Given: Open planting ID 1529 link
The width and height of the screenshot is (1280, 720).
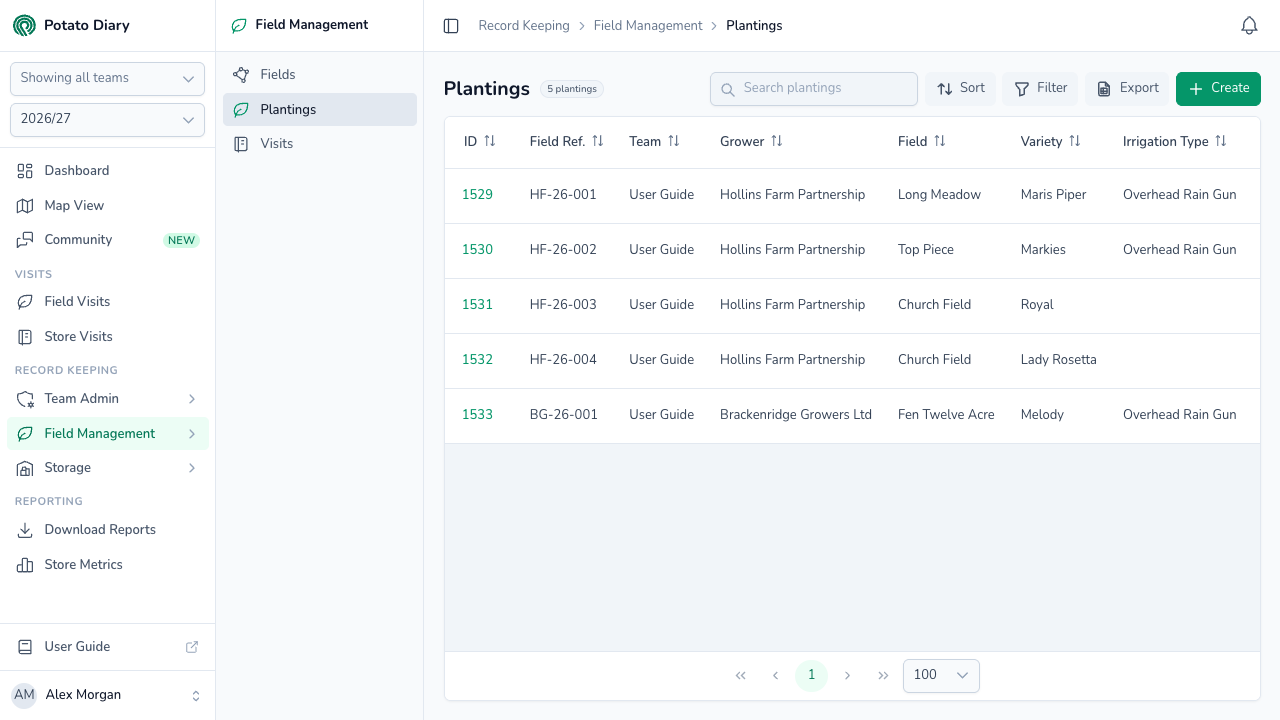Looking at the screenshot, I should (x=477, y=195).
